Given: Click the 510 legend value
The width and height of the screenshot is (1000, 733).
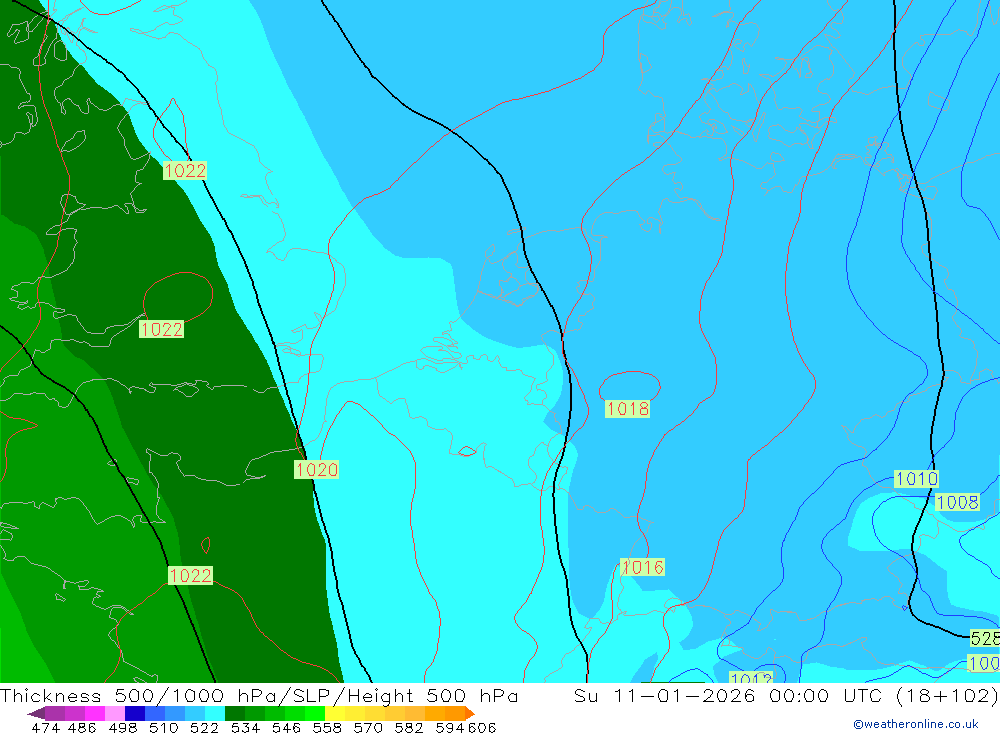Looking at the screenshot, I should 164,727.
